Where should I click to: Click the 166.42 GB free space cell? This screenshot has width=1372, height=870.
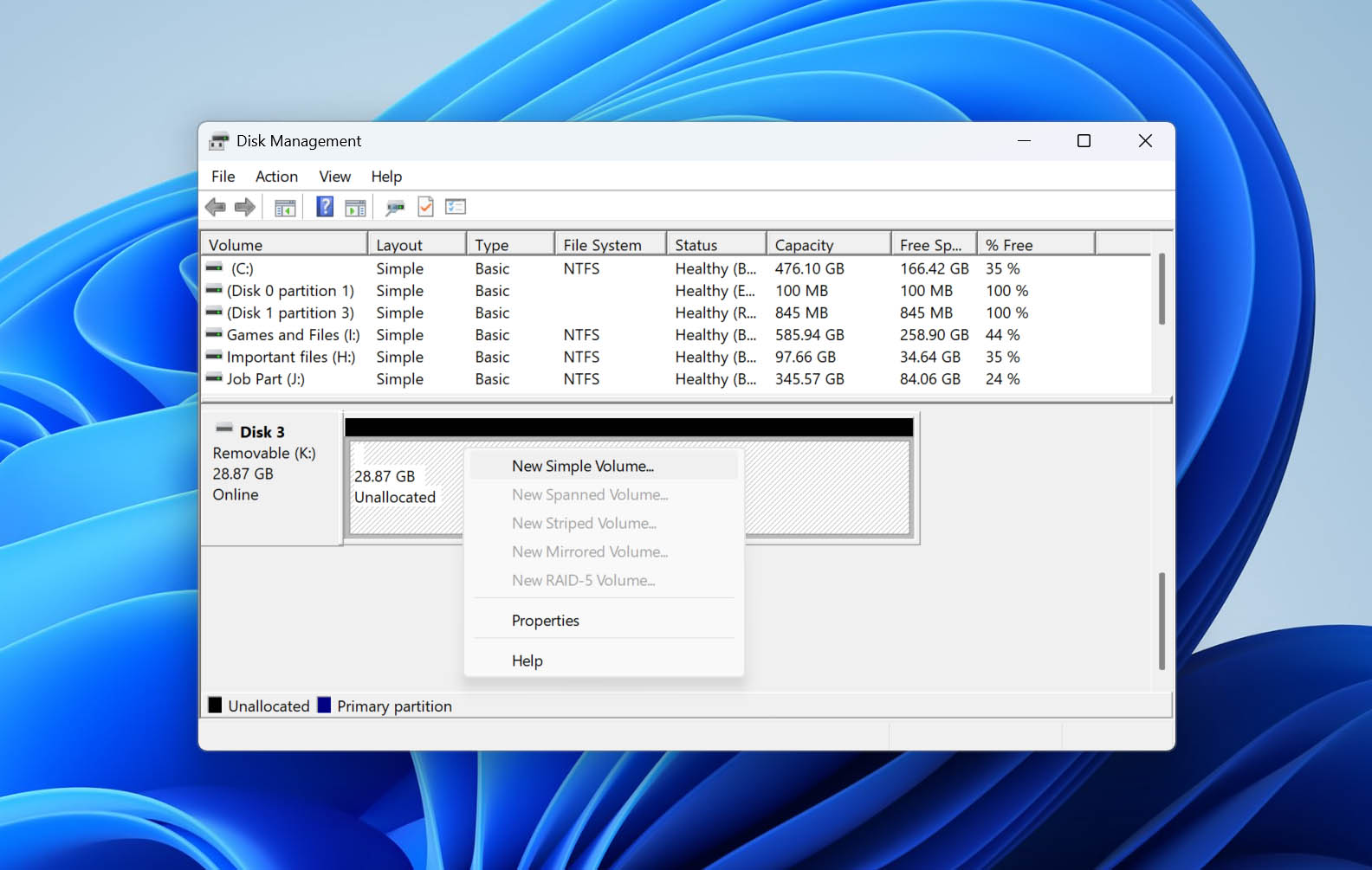tap(935, 268)
